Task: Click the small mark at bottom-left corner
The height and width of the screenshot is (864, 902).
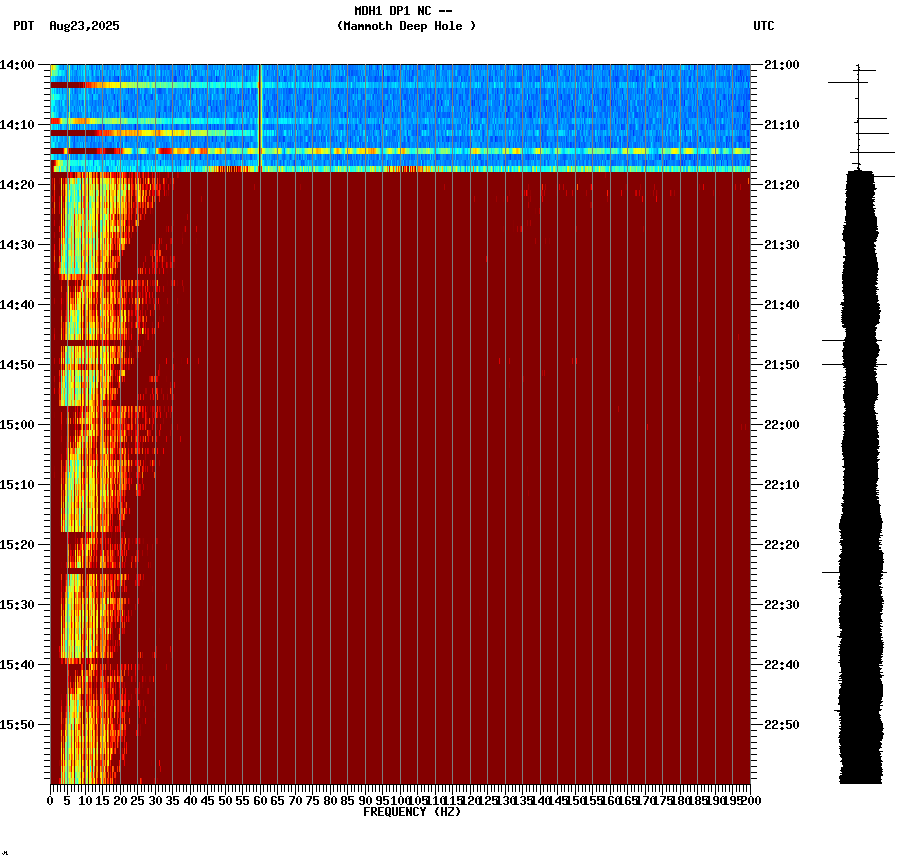Action: click(7, 855)
